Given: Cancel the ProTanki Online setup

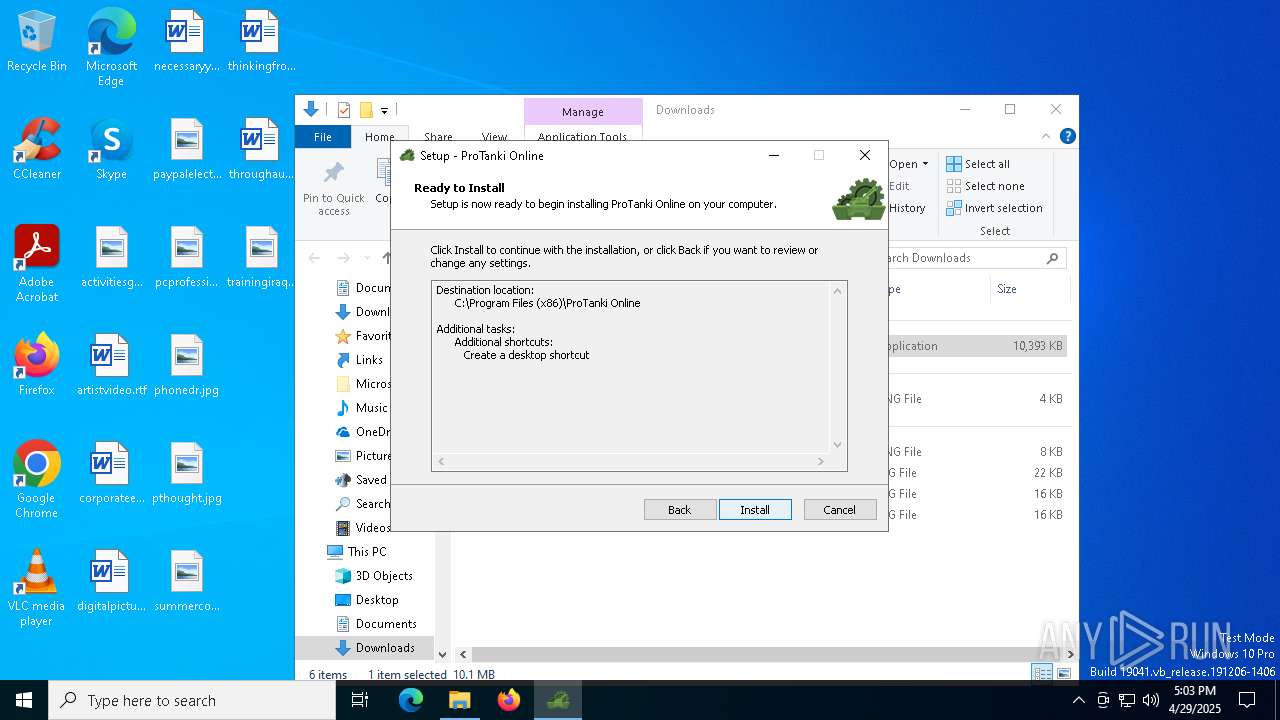Looking at the screenshot, I should tap(840, 510).
